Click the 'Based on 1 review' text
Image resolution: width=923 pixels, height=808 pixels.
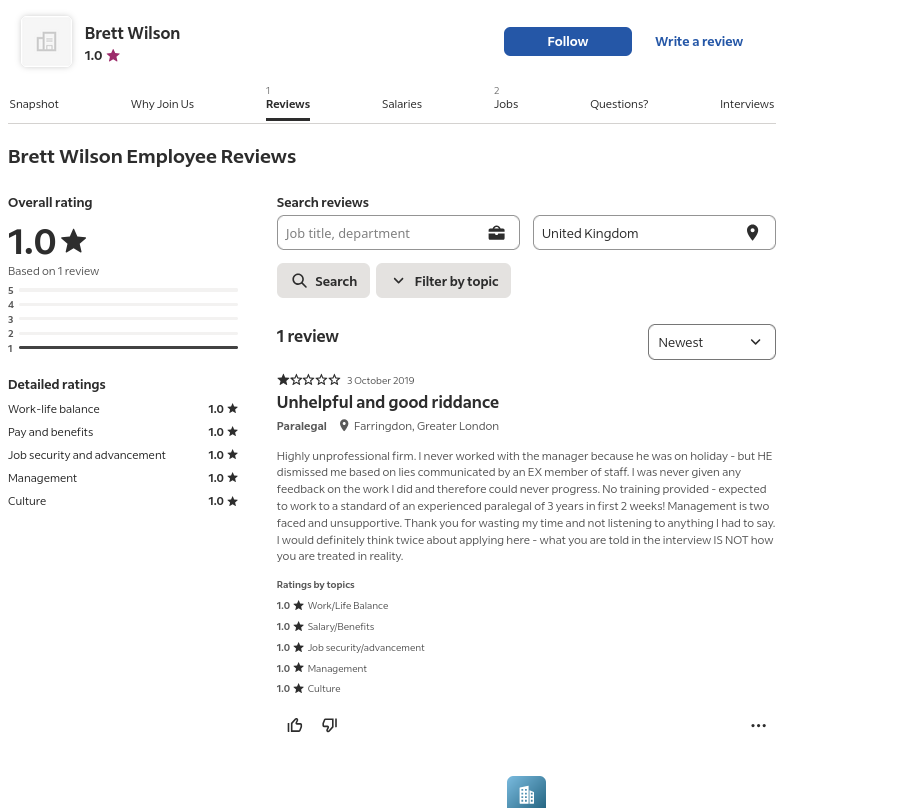tap(54, 271)
